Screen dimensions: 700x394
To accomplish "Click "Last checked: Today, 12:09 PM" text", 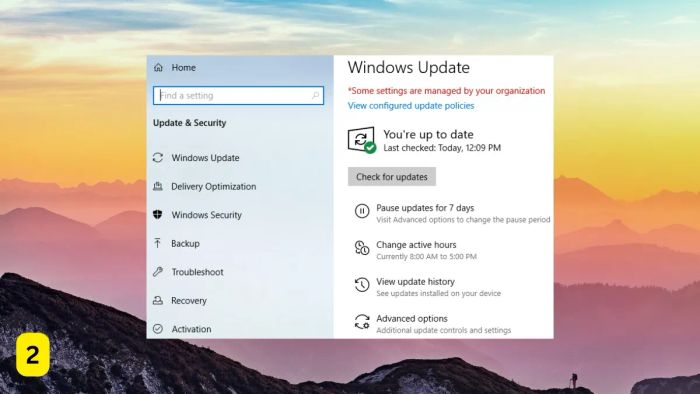I will [442, 148].
